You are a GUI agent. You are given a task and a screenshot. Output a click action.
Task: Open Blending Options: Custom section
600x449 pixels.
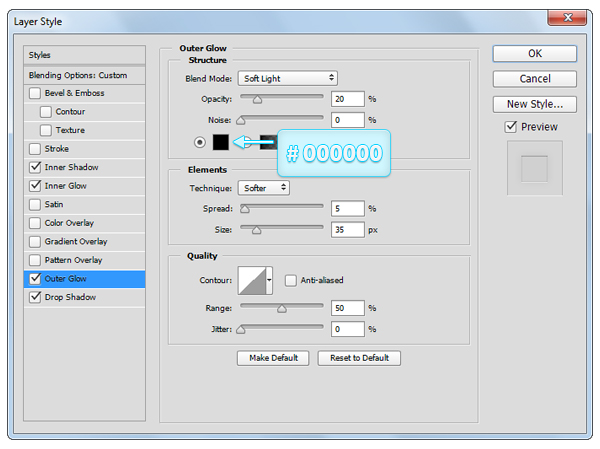pyautogui.click(x=85, y=75)
